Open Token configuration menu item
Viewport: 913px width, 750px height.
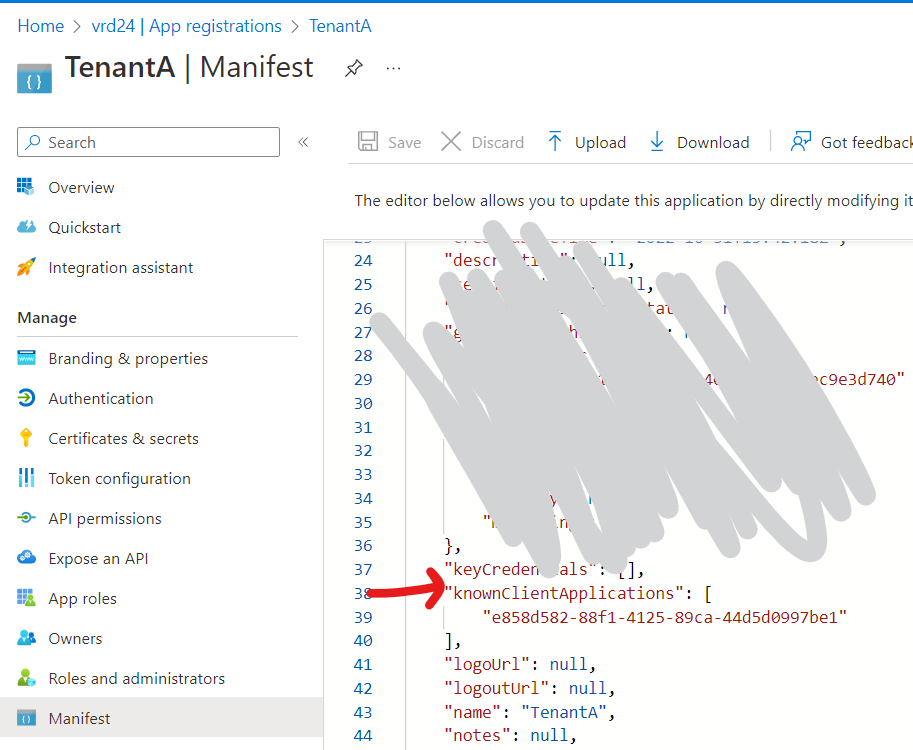pyautogui.click(x=119, y=479)
